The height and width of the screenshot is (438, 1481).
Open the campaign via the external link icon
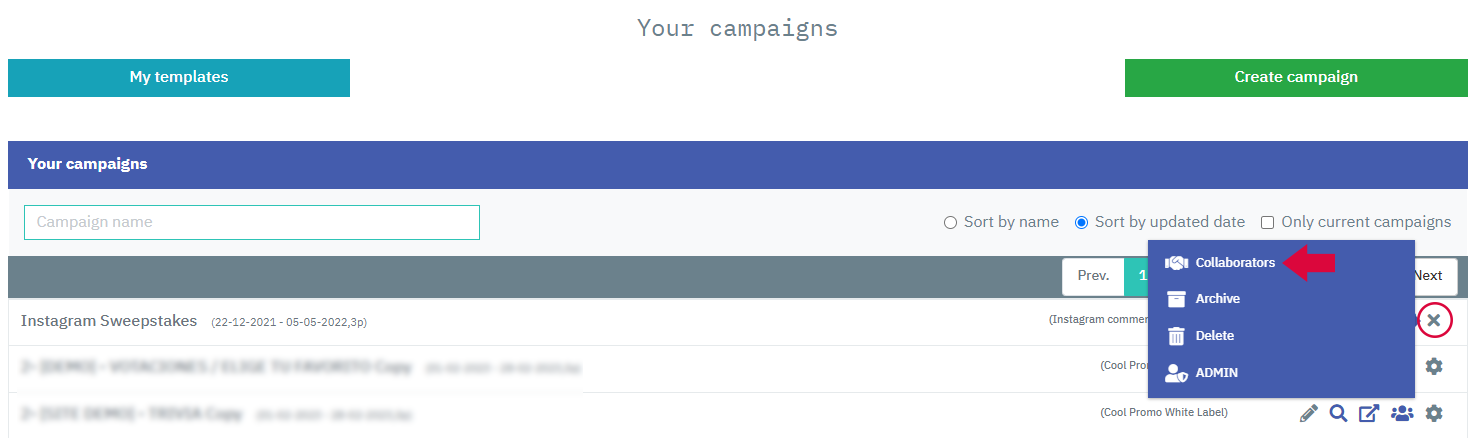tap(1369, 412)
